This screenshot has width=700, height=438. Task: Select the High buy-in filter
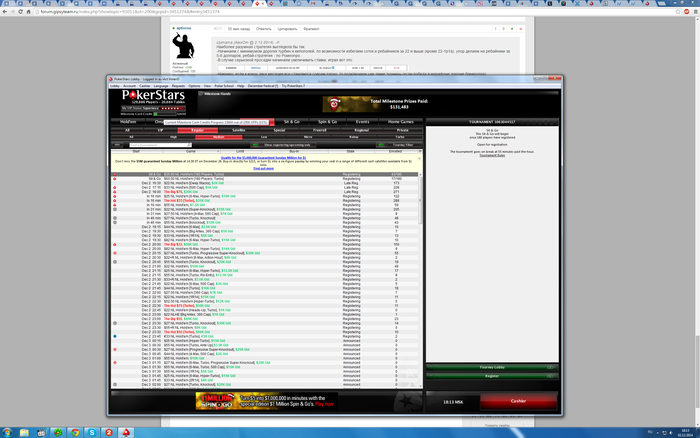(x=174, y=137)
